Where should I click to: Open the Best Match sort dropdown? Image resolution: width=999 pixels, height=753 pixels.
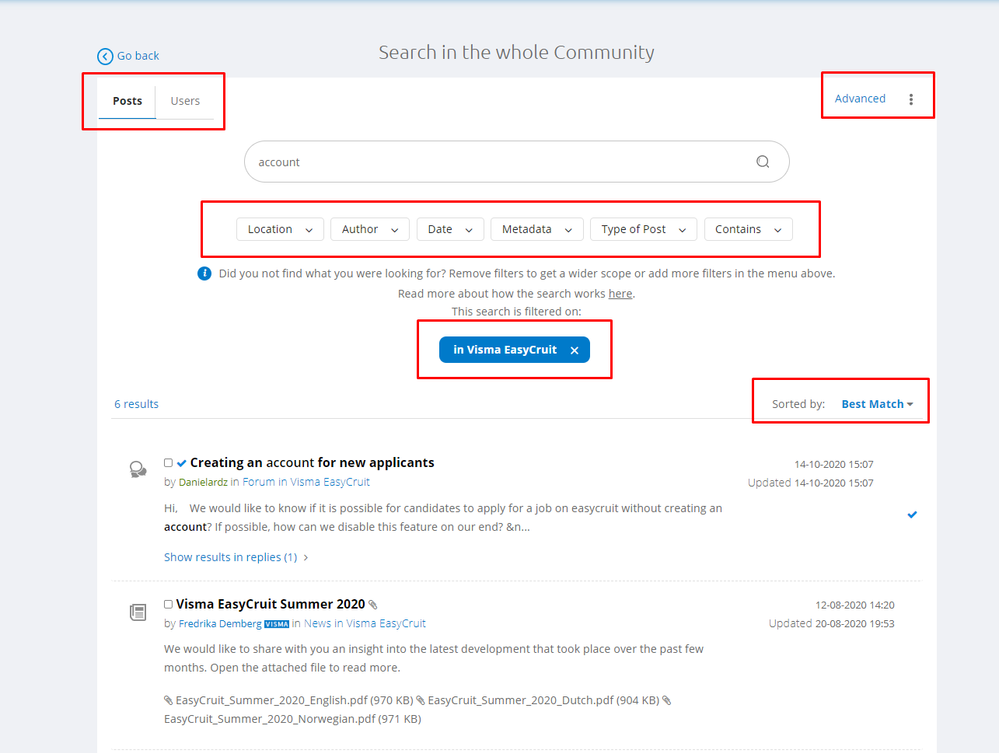click(x=877, y=404)
